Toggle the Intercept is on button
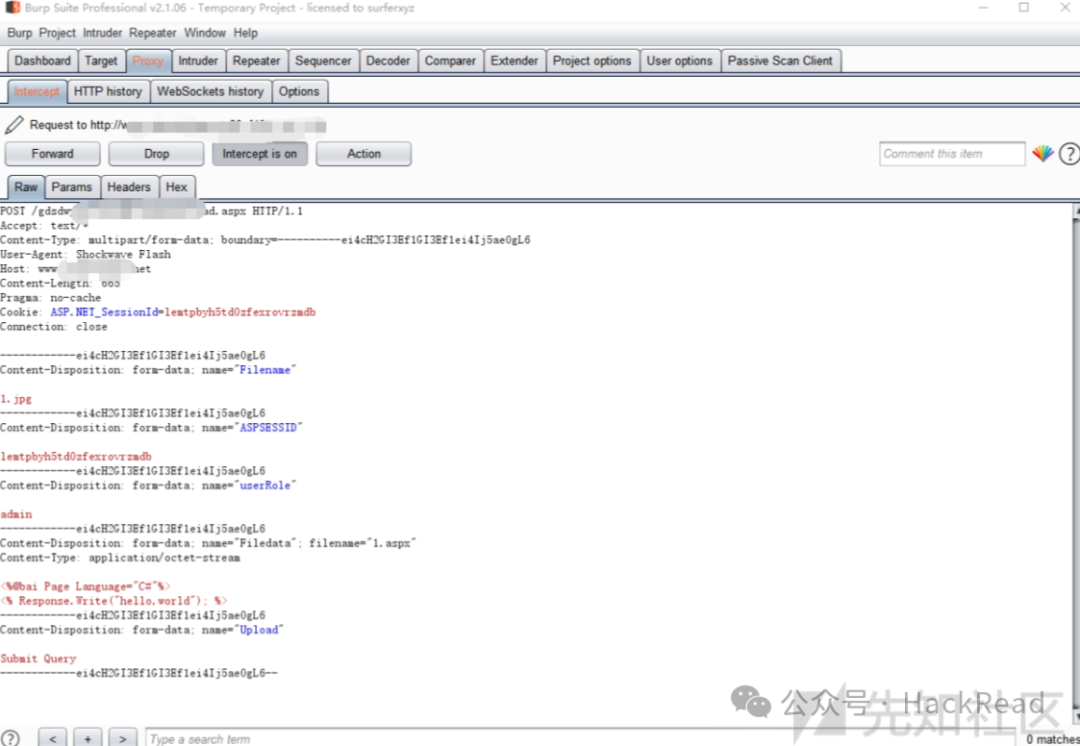 click(x=260, y=154)
